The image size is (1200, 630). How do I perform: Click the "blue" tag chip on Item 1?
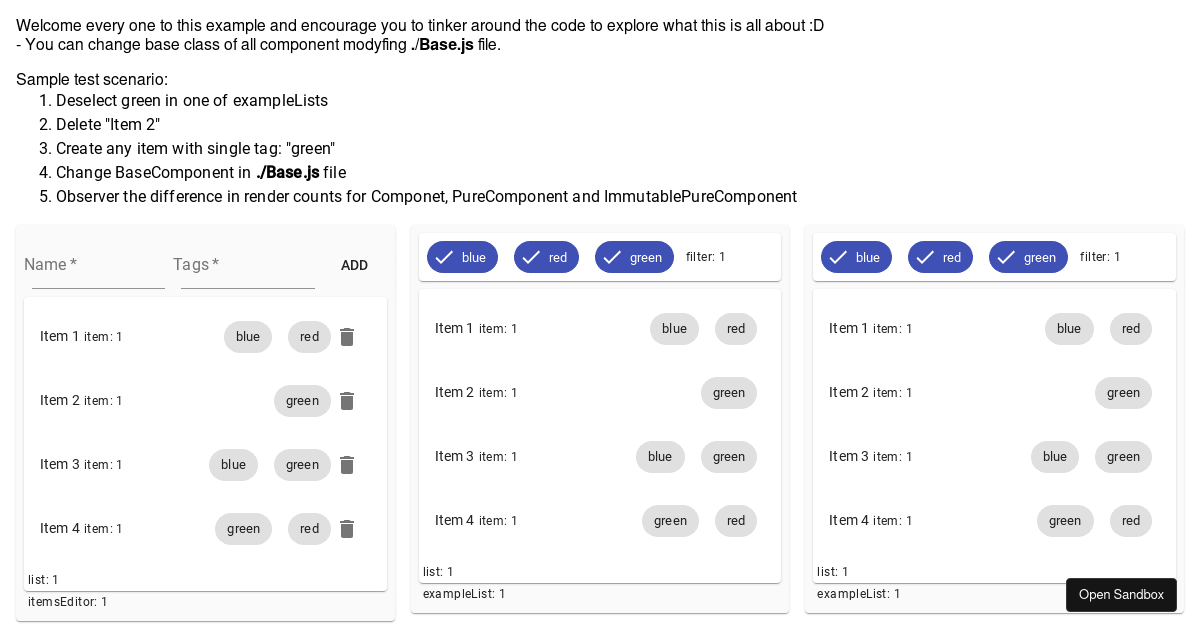[x=247, y=337]
